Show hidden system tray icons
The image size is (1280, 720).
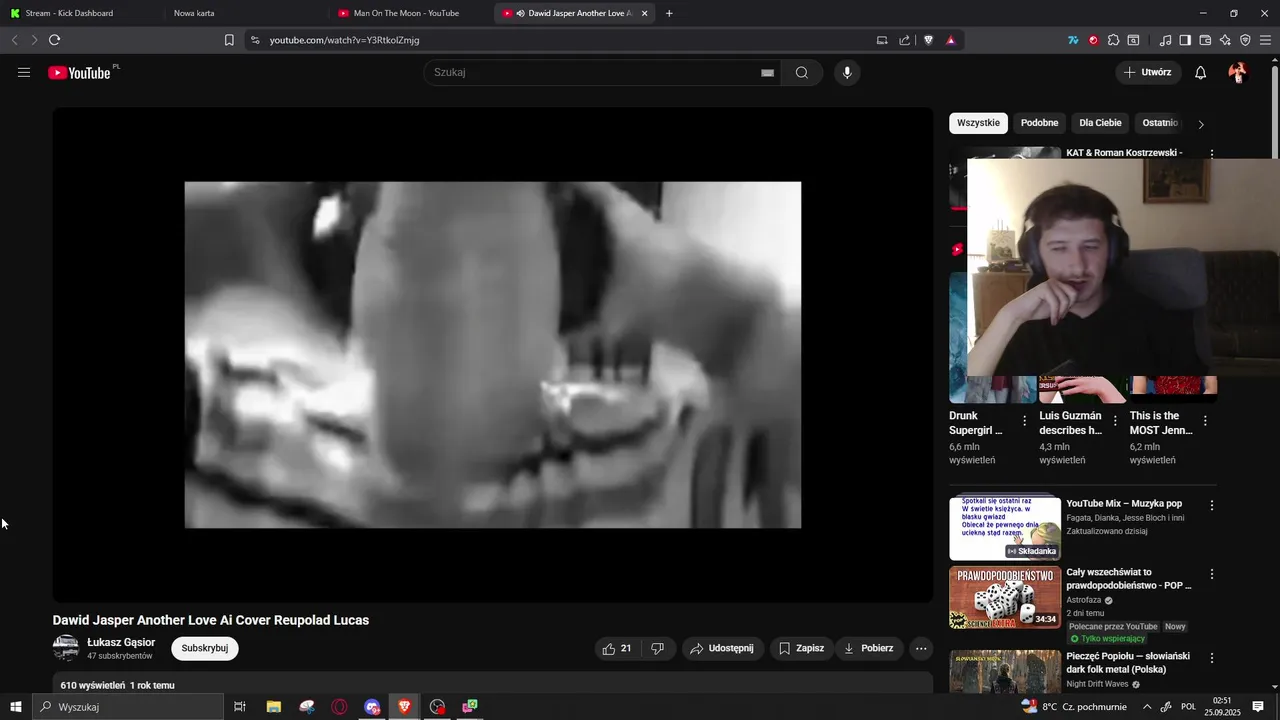(1147, 707)
